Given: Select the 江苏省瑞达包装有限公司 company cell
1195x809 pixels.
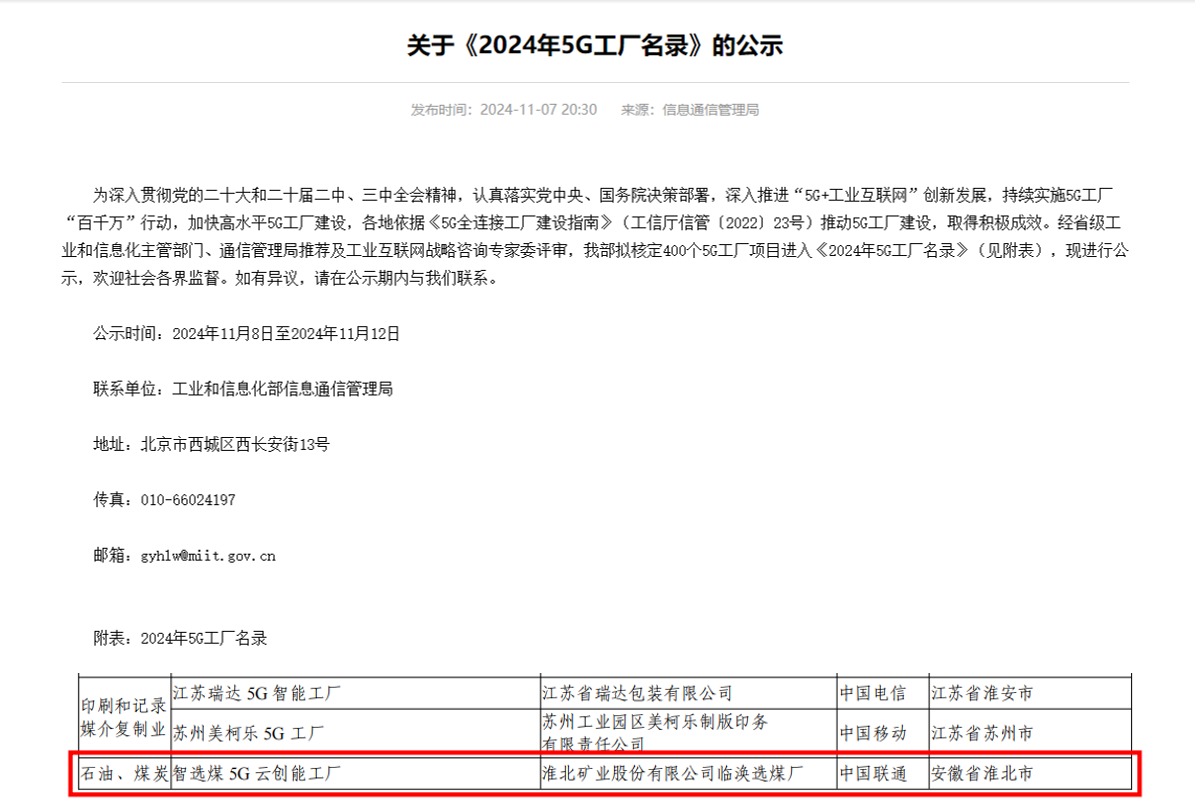Looking at the screenshot, I should click(637, 693).
